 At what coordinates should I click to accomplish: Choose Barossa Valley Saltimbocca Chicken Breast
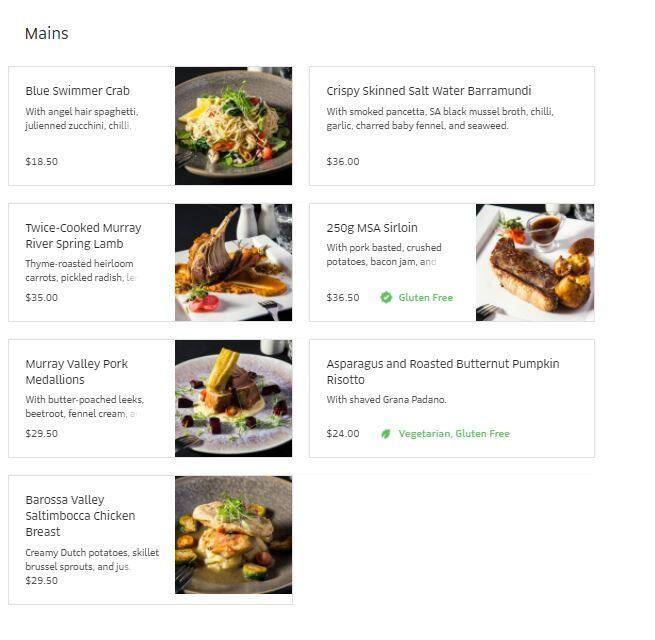click(80, 516)
